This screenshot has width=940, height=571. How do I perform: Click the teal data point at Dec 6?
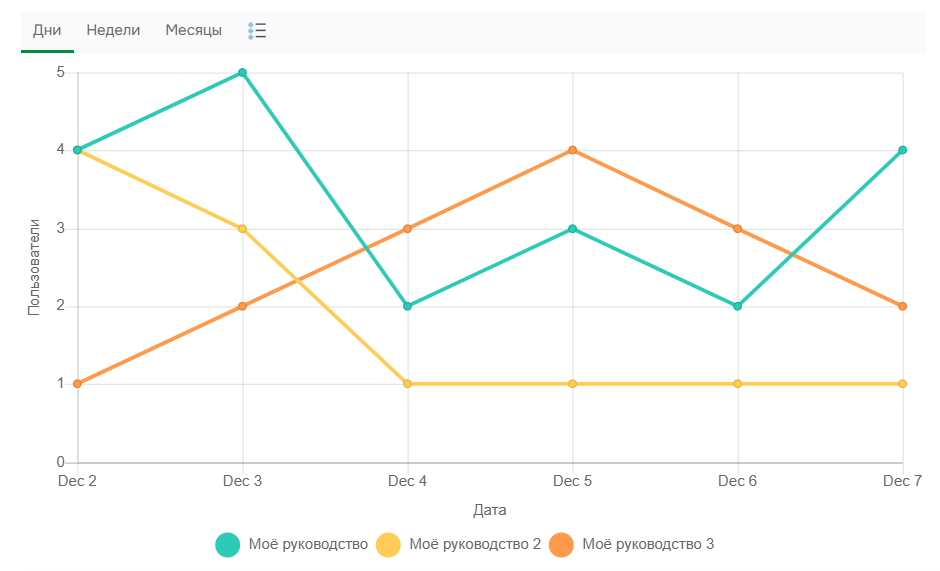[737, 306]
